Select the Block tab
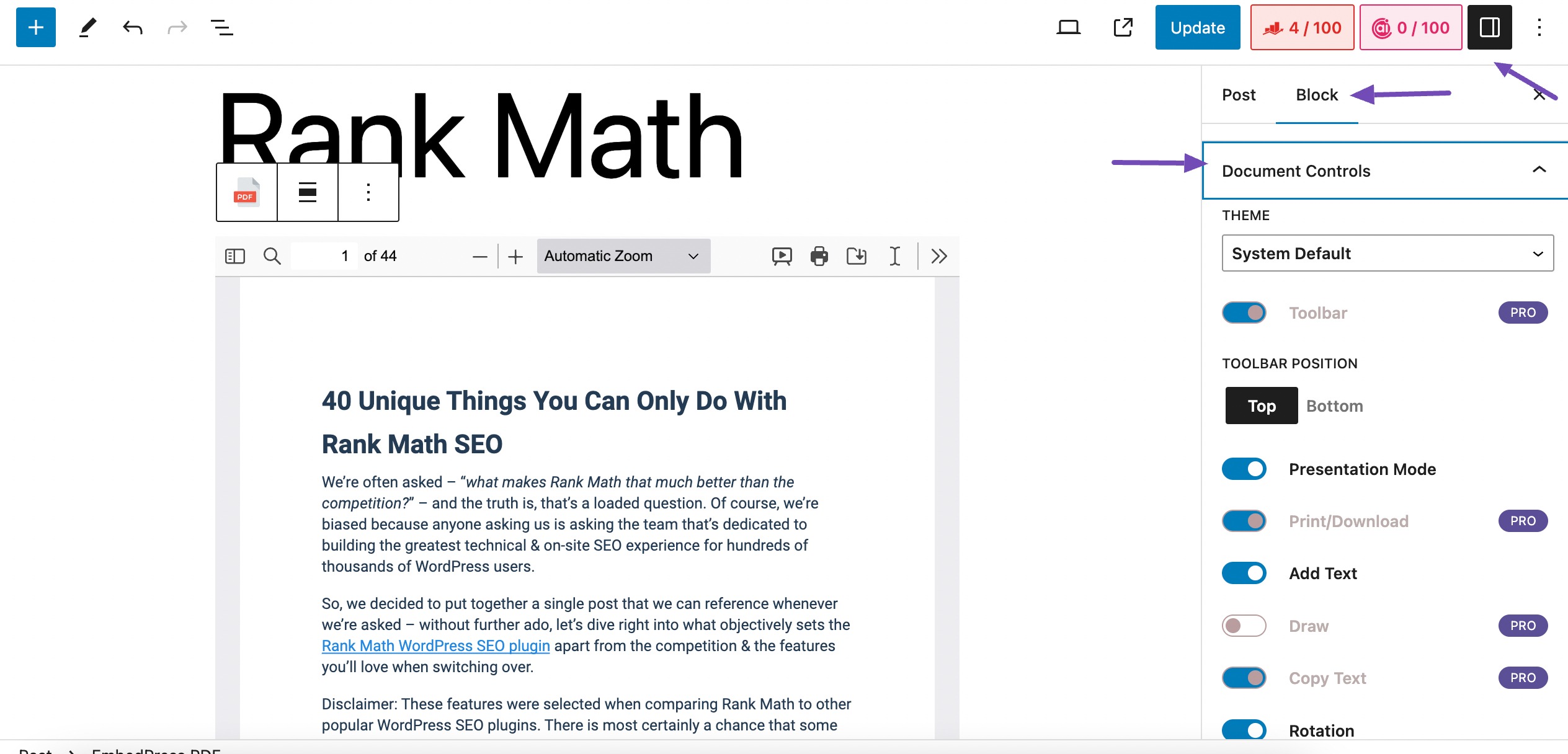This screenshot has width=1568, height=754. tap(1317, 95)
